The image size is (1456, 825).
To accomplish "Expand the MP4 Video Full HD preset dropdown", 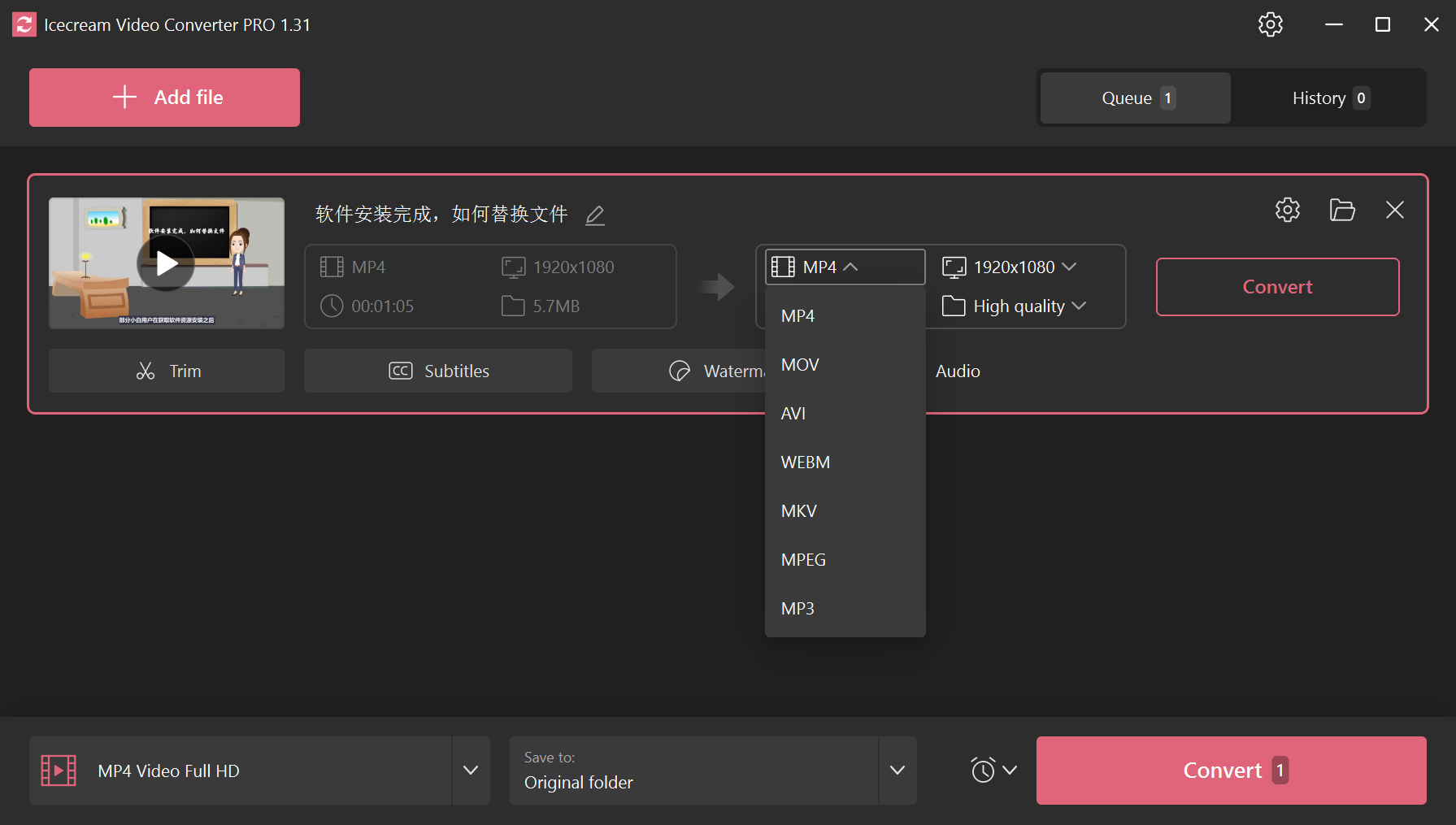I will point(471,771).
